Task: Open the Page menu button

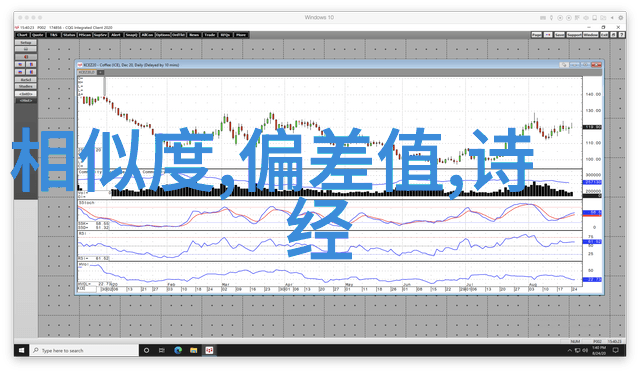Action: click(x=537, y=35)
